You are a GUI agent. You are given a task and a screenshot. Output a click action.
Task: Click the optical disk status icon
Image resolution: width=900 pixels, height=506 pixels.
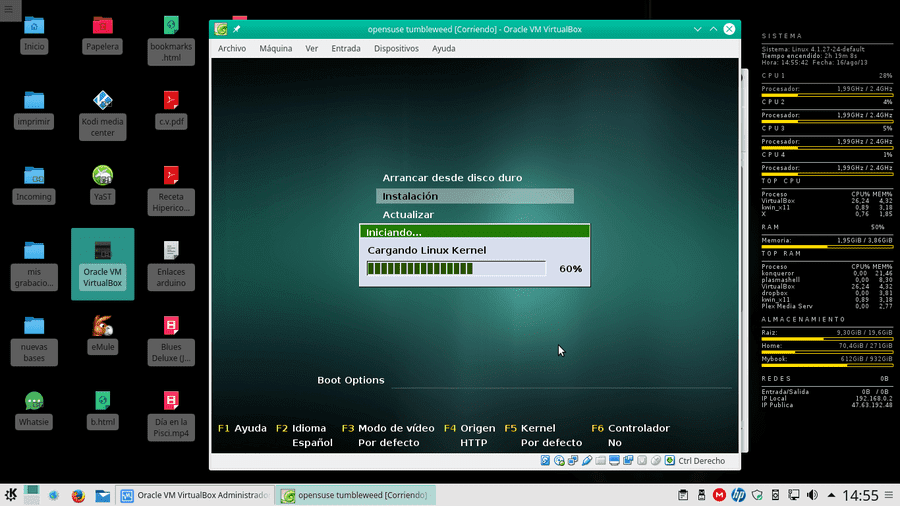(559, 461)
